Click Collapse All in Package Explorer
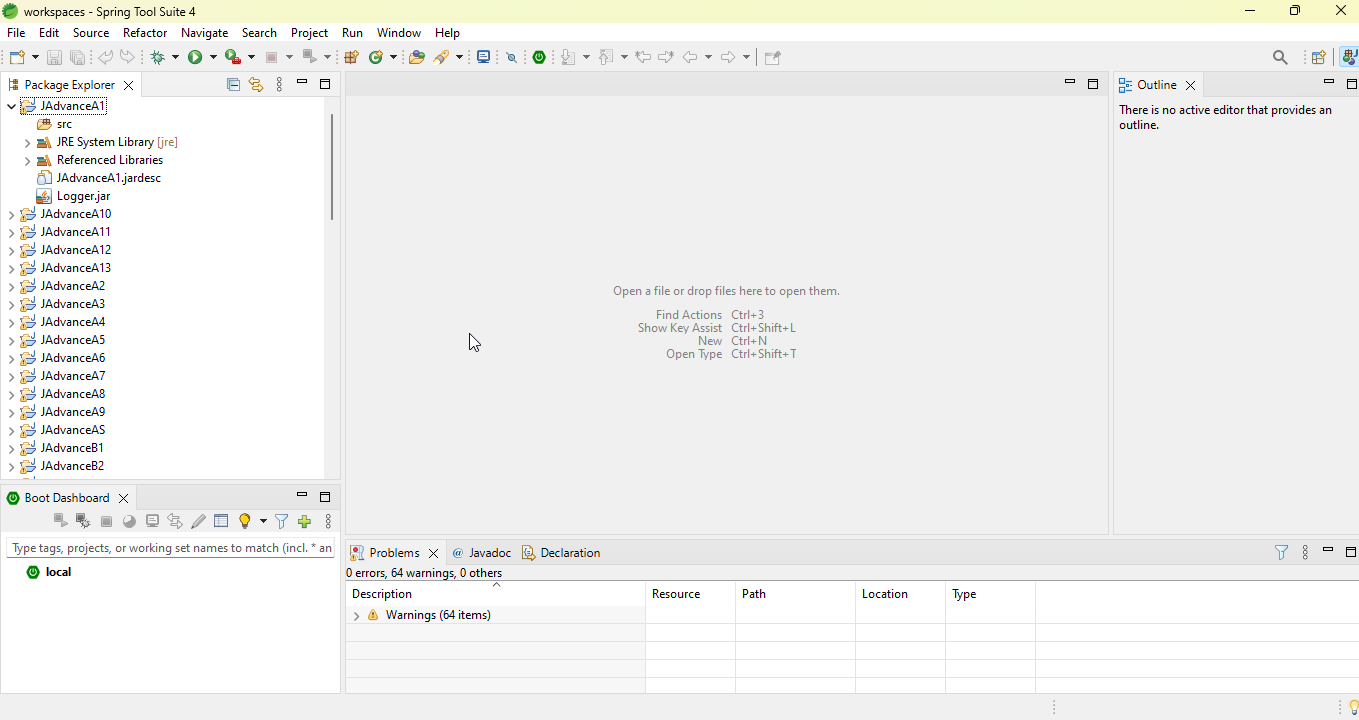 click(x=233, y=85)
